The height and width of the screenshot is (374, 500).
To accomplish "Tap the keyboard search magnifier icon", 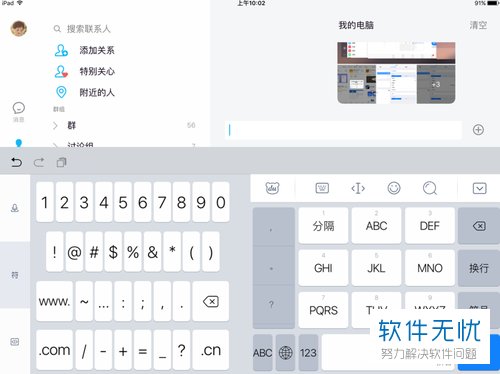I will pyautogui.click(x=430, y=188).
